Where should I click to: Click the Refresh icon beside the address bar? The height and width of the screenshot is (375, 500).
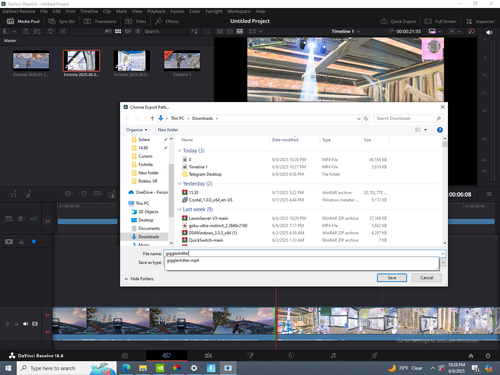(366, 118)
